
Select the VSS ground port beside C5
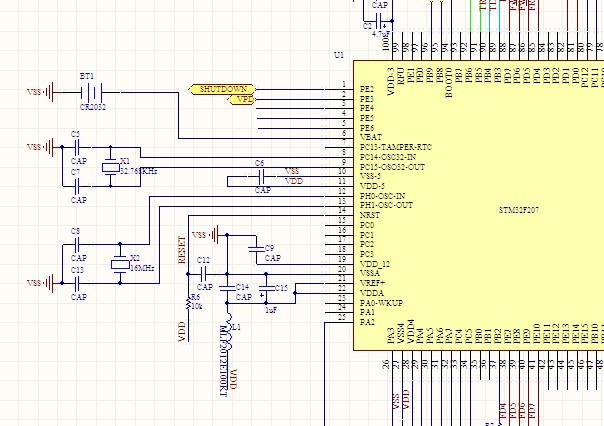click(40, 147)
